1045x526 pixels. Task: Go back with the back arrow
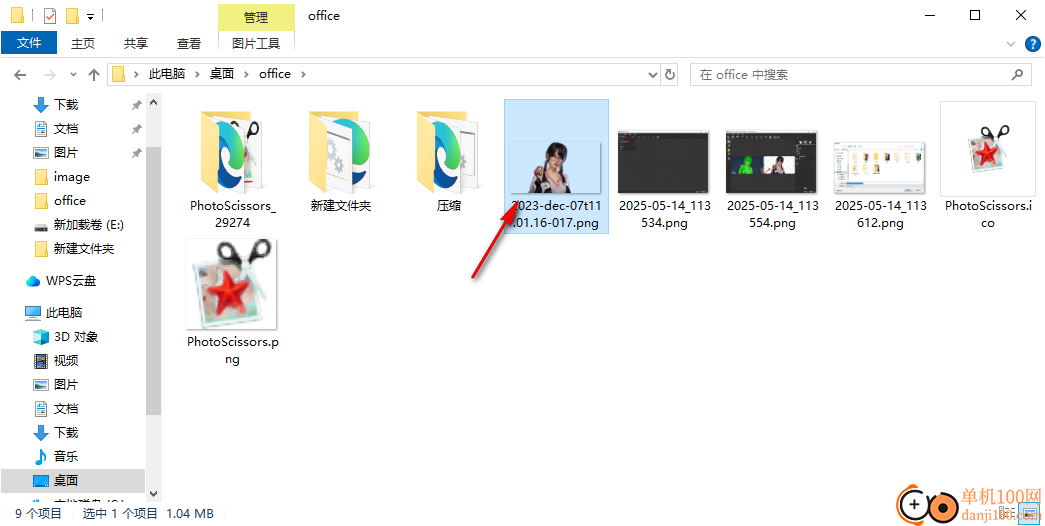point(20,75)
